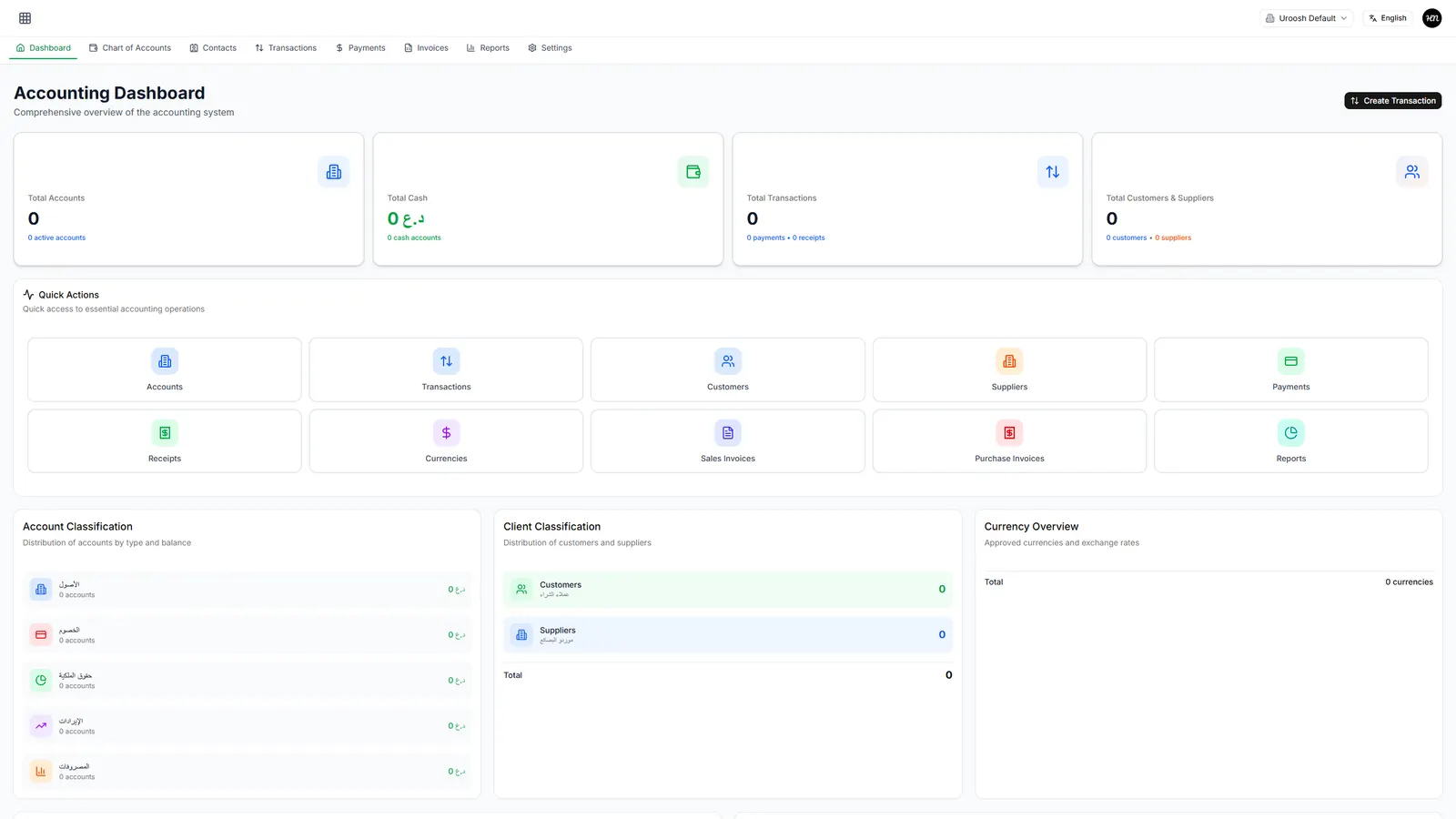Image resolution: width=1456 pixels, height=819 pixels.
Task: Open the apps grid menu icon
Action: point(25,18)
